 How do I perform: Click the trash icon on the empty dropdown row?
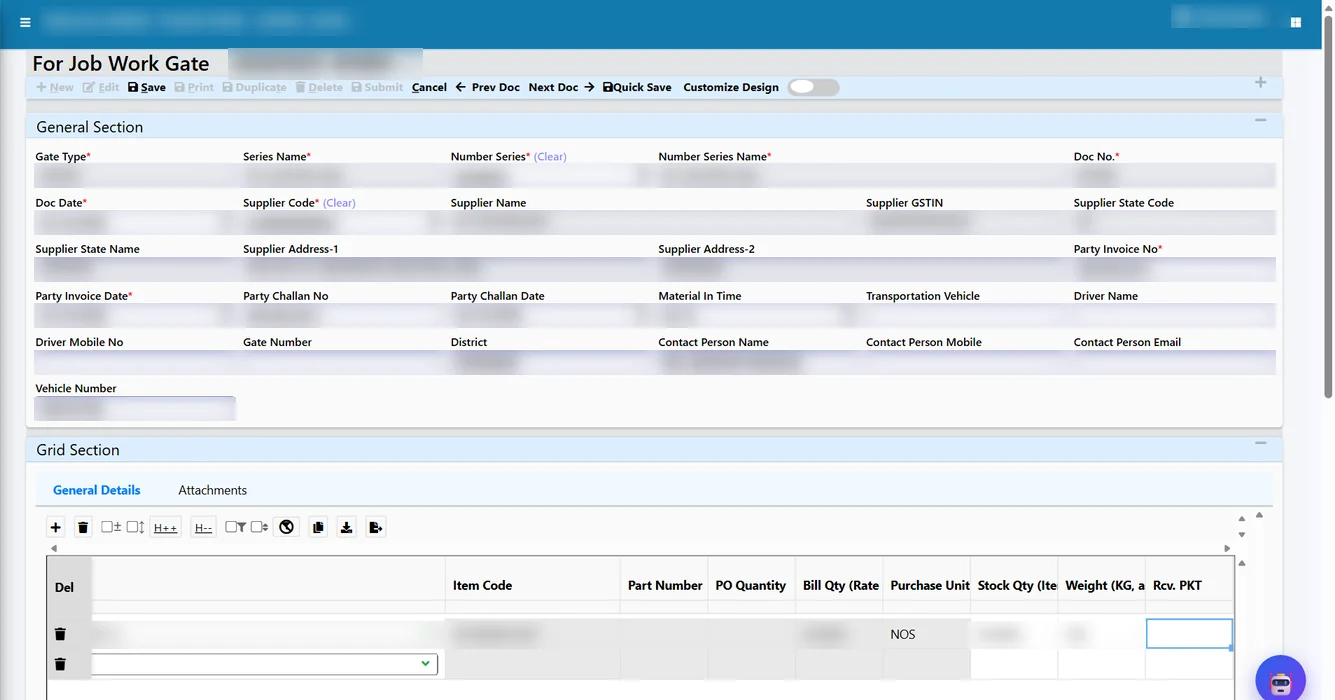pyautogui.click(x=60, y=664)
